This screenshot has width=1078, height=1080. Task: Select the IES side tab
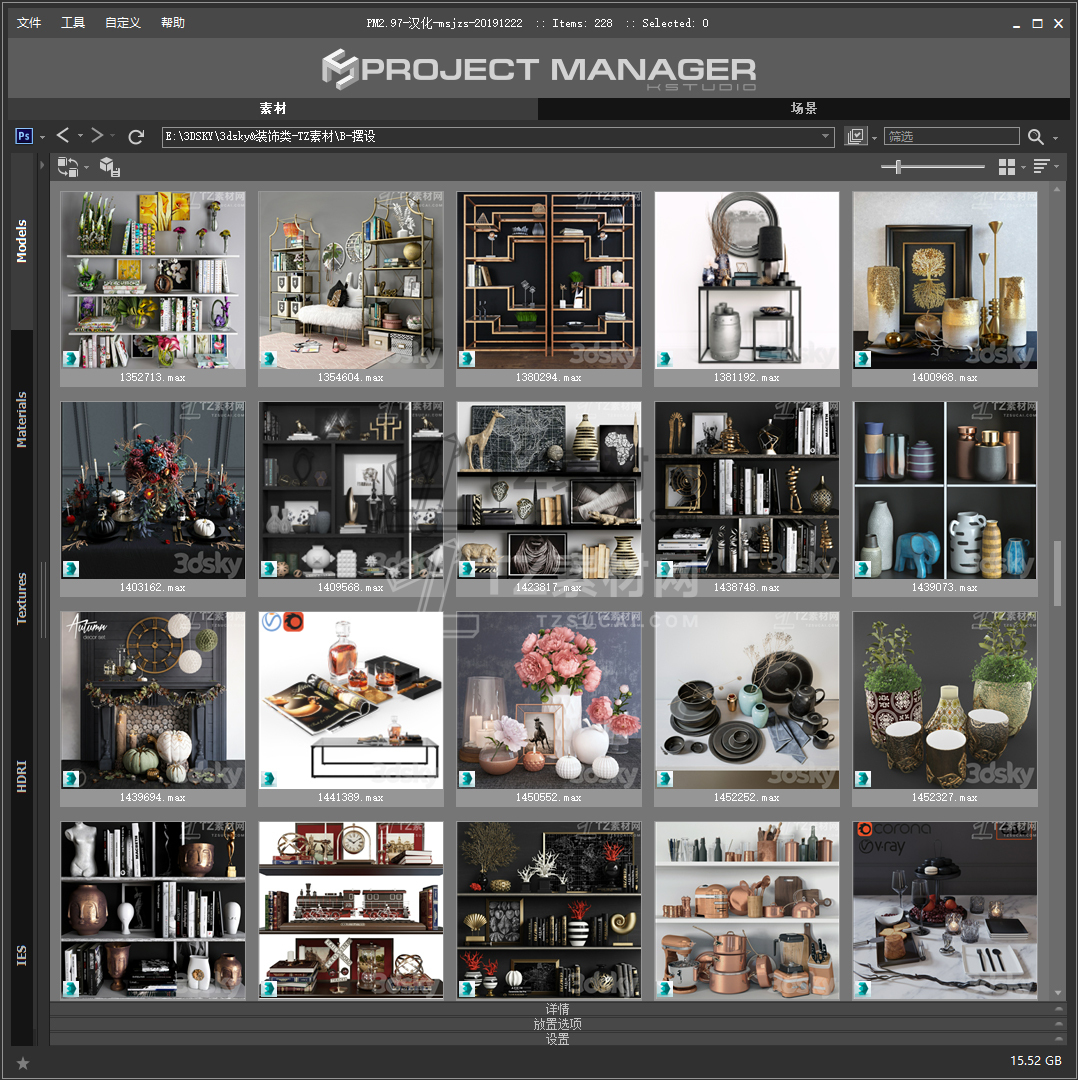coord(21,955)
